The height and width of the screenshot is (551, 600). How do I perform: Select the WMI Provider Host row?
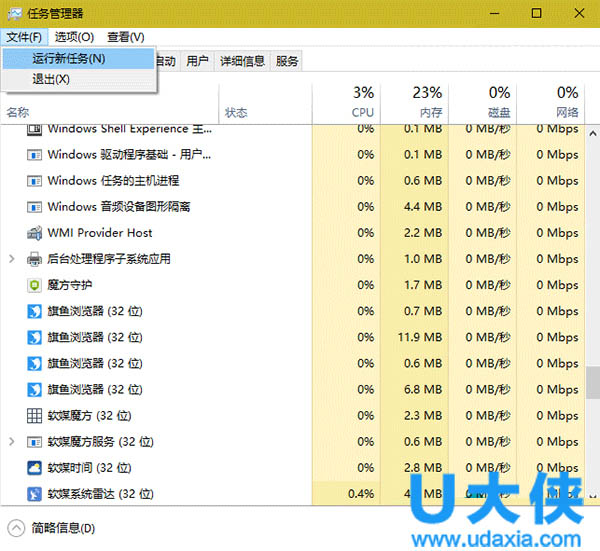point(292,233)
